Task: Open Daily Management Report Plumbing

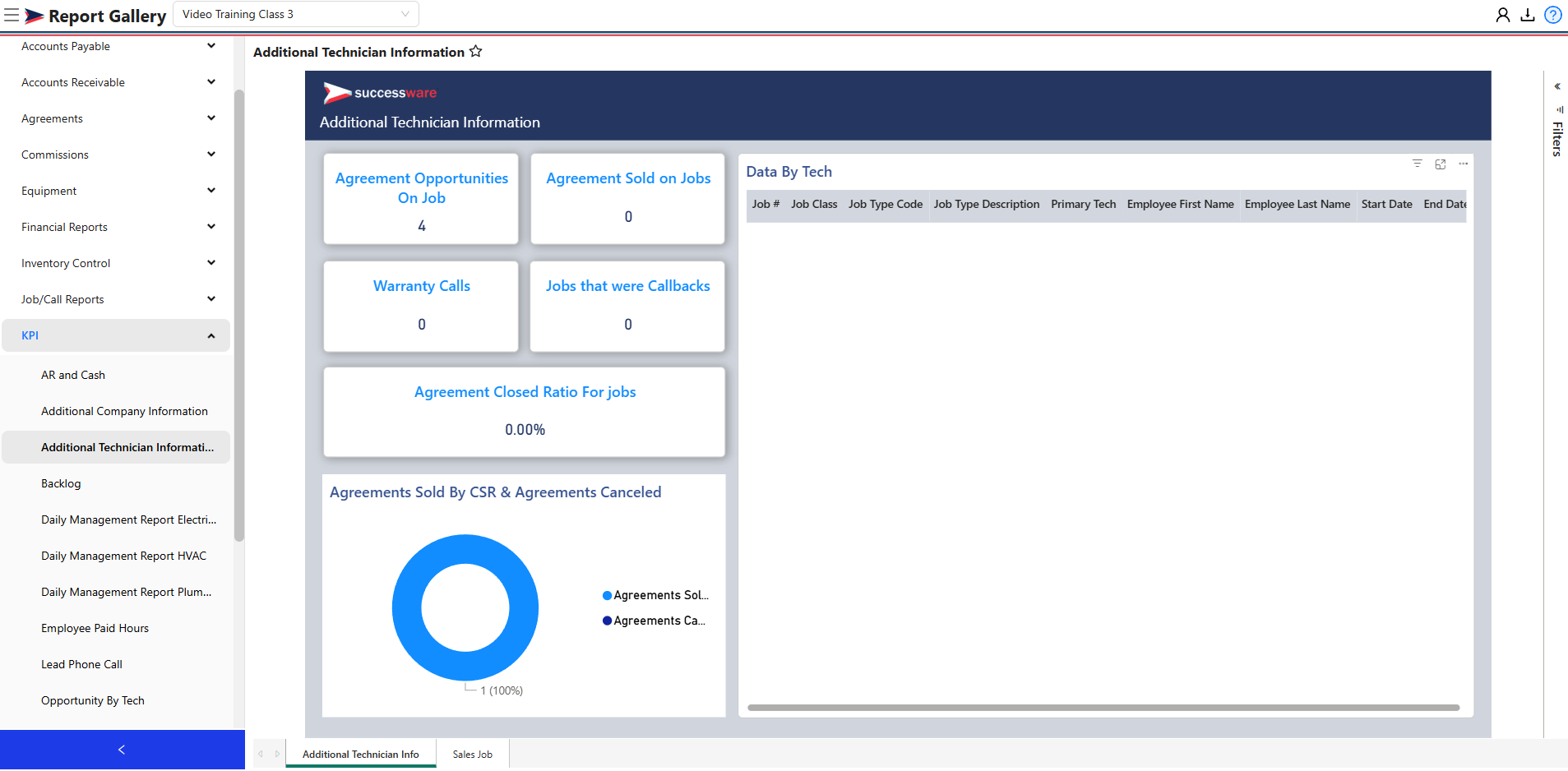Action: (x=116, y=592)
